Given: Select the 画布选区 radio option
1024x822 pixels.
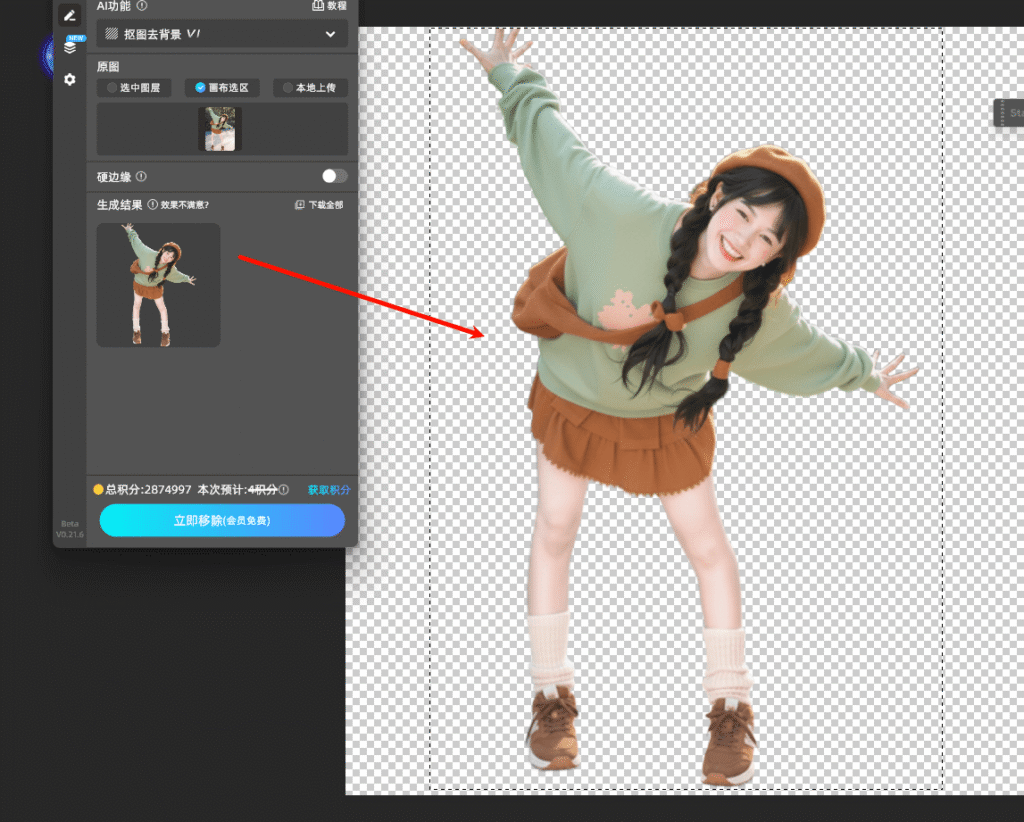Looking at the screenshot, I should point(222,88).
